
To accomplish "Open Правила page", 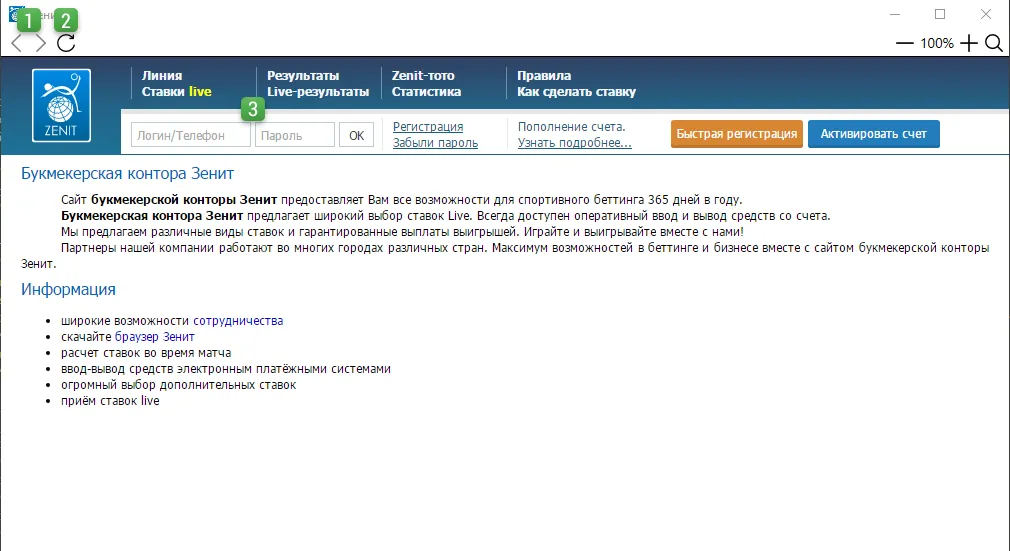I will (x=544, y=75).
